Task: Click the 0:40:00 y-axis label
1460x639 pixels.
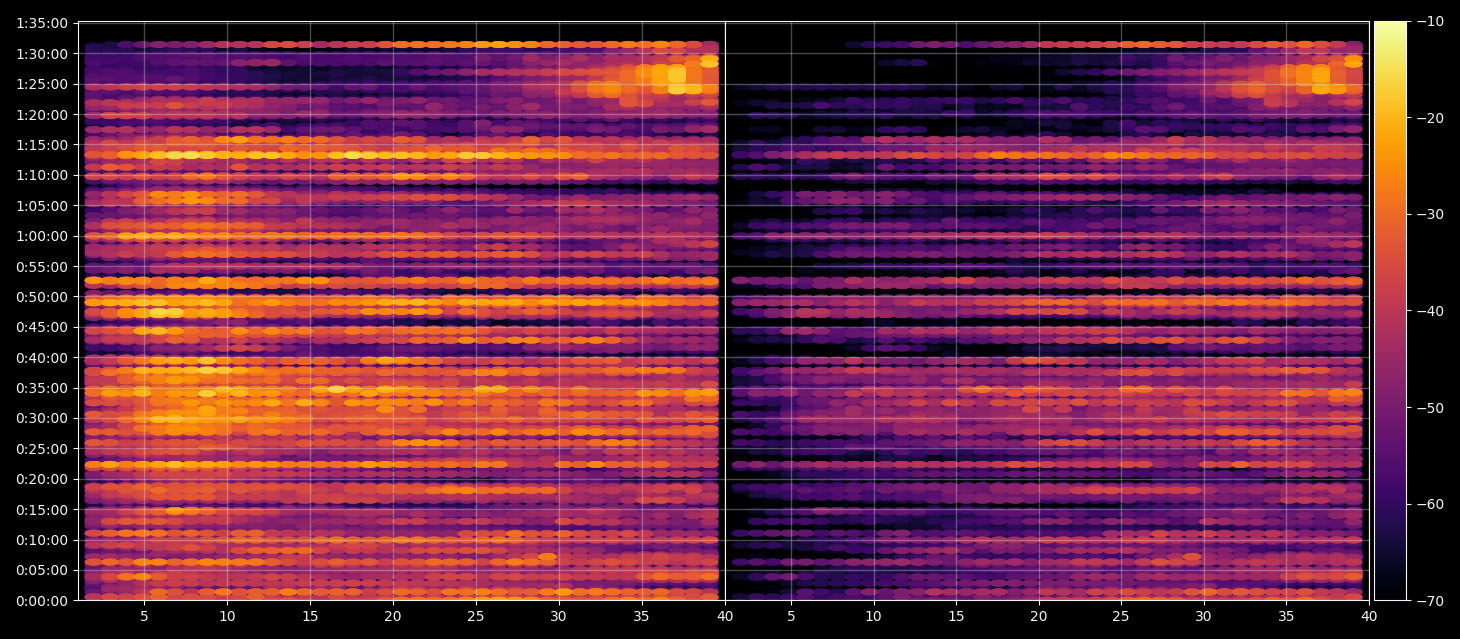Action: click(x=42, y=357)
